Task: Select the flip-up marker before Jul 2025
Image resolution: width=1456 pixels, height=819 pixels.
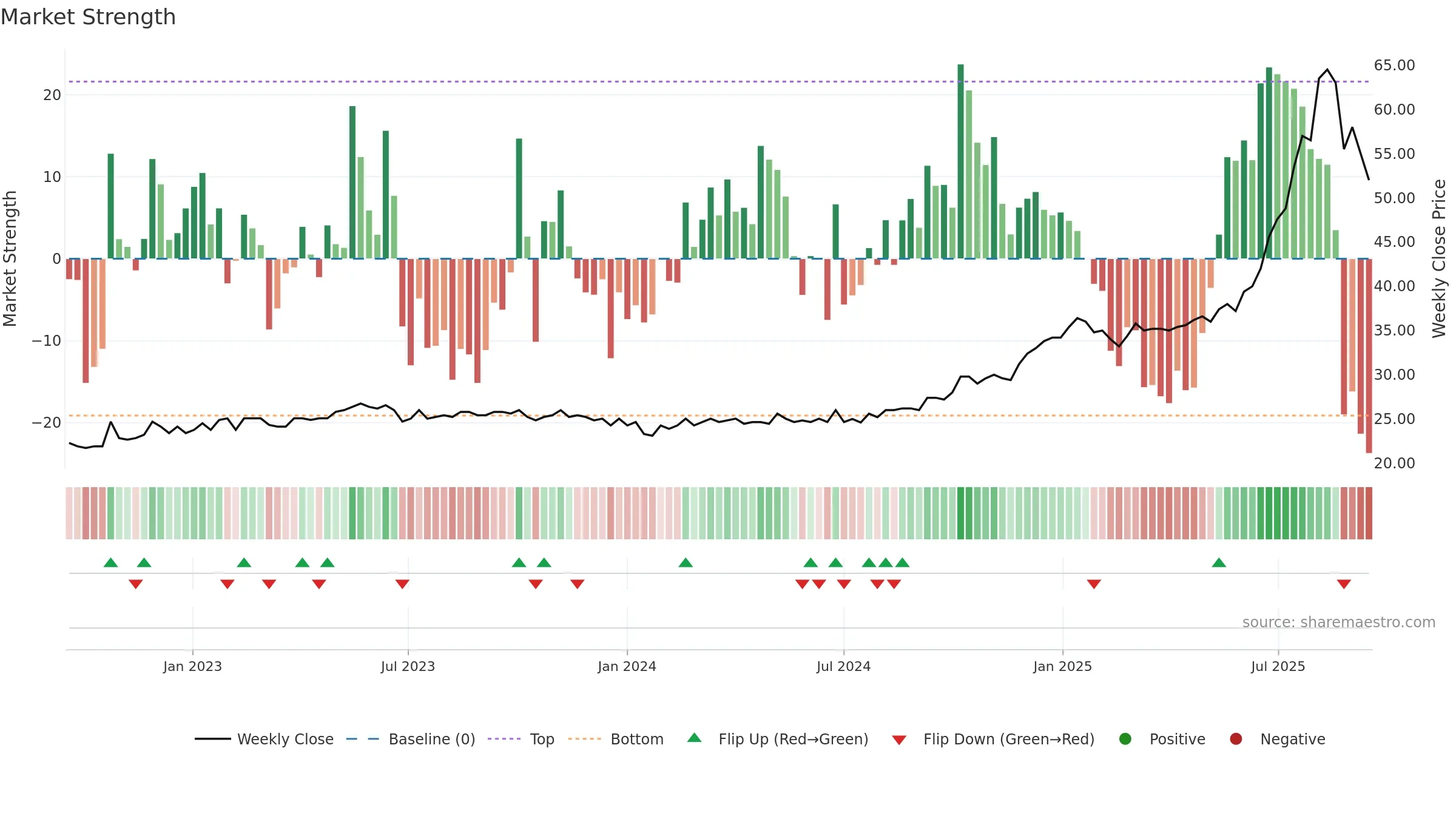Action: click(1219, 562)
